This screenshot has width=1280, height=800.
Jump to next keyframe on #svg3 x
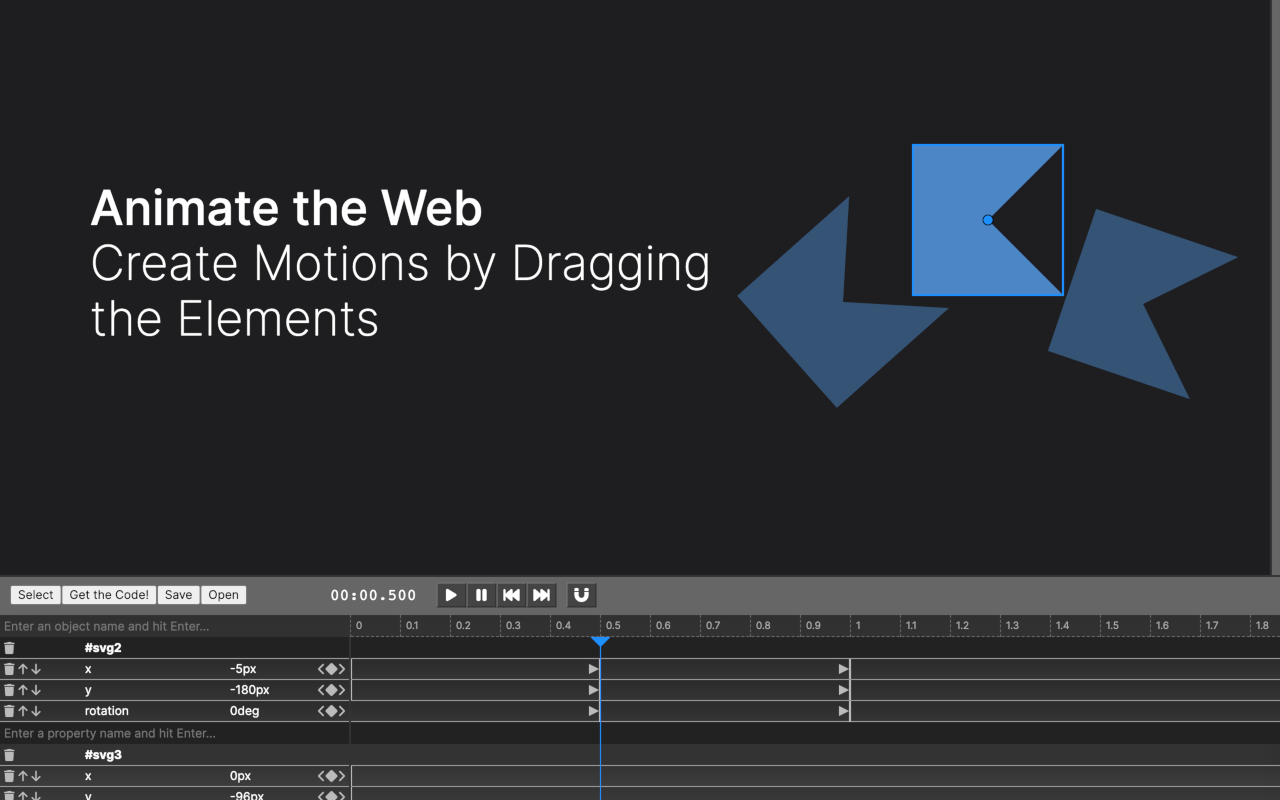342,776
